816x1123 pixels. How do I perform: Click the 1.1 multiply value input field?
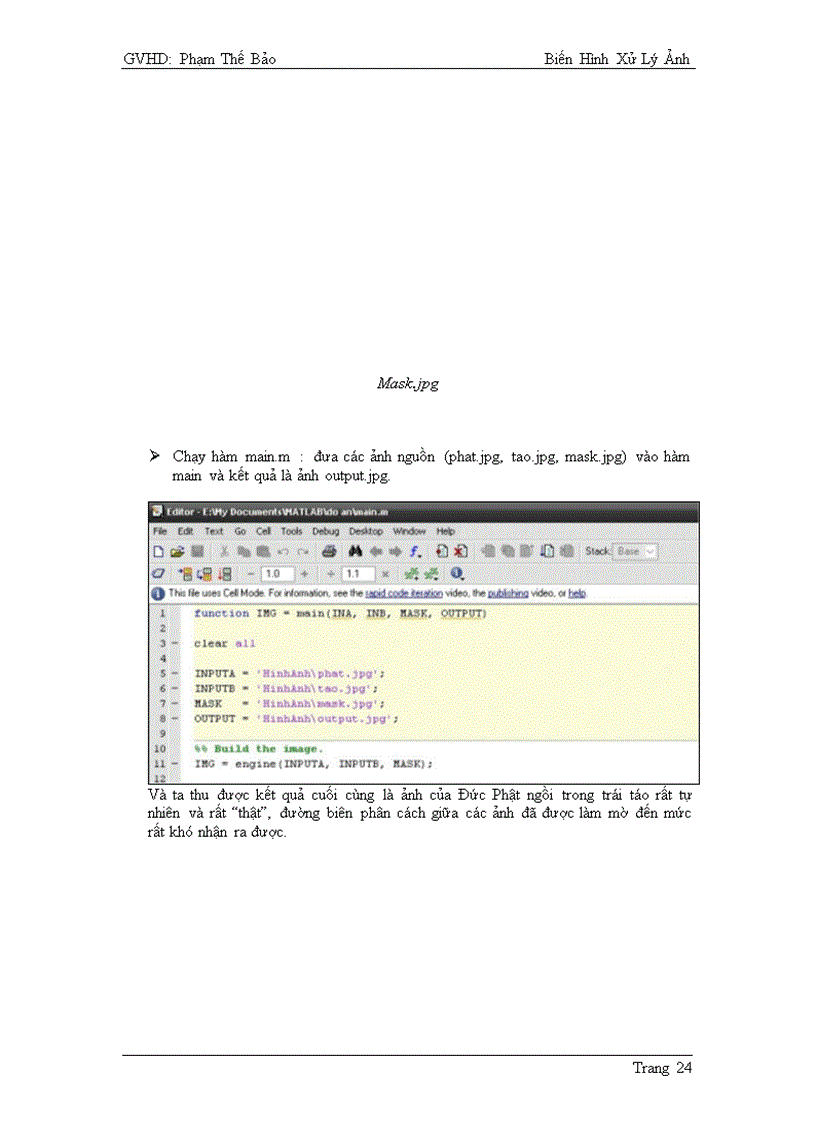pos(357,574)
